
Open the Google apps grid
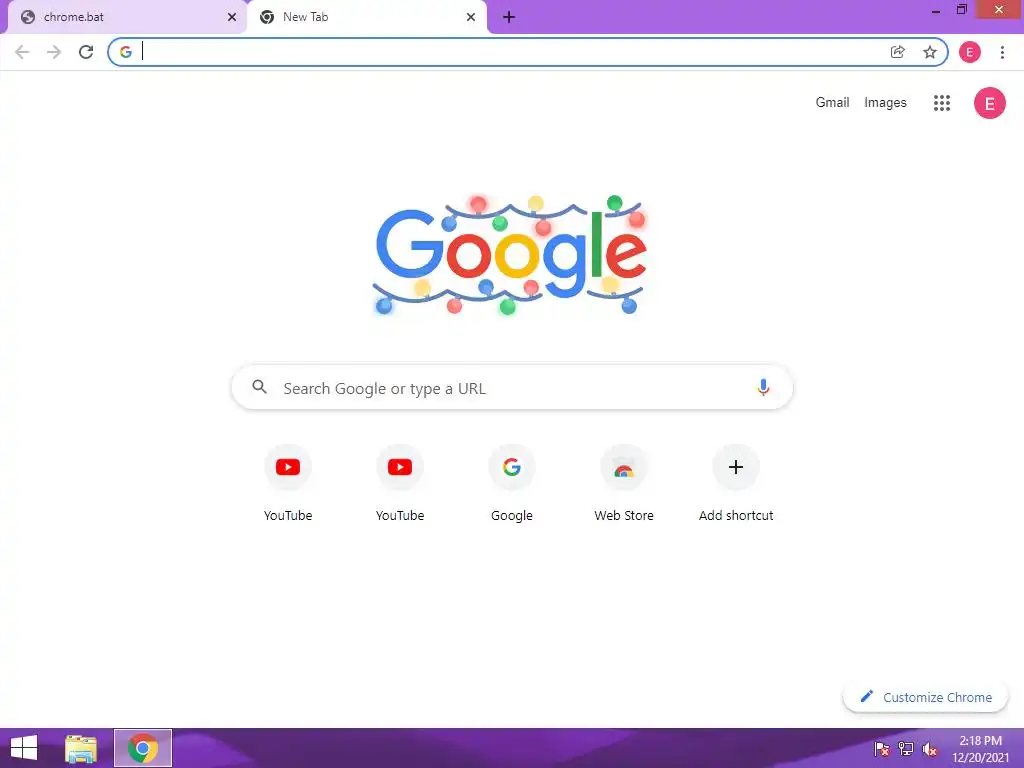[942, 103]
